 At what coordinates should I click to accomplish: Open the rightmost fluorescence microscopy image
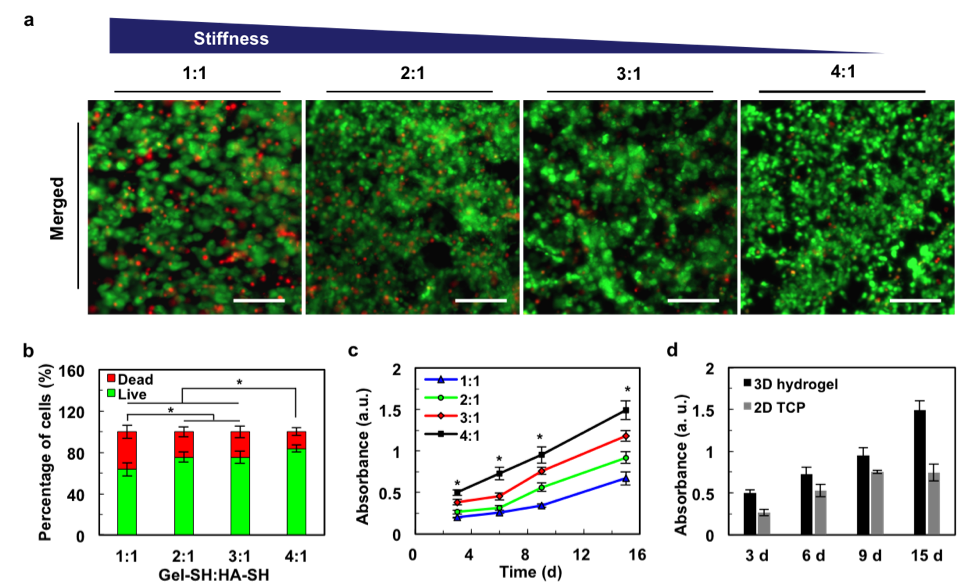pos(847,207)
